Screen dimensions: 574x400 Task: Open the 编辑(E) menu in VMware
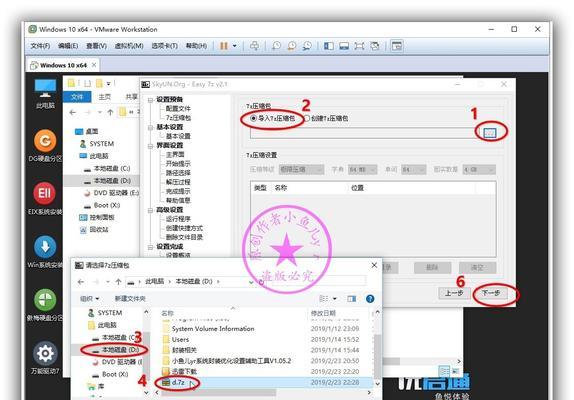(68, 46)
